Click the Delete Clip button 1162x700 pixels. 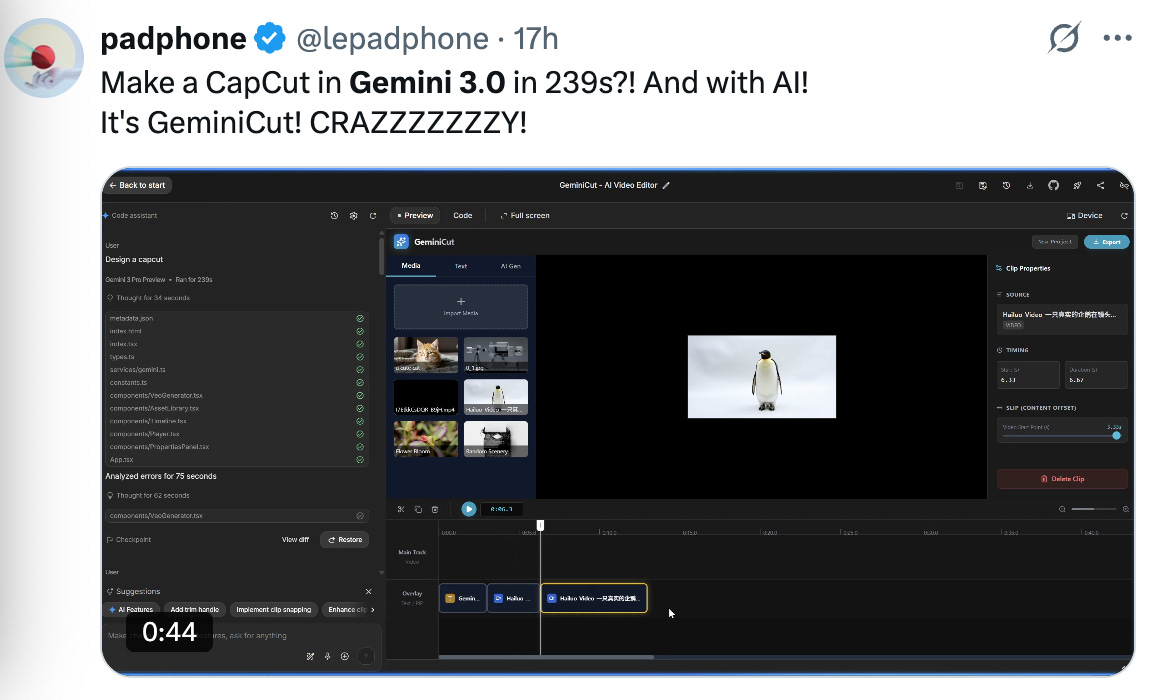(x=1062, y=479)
